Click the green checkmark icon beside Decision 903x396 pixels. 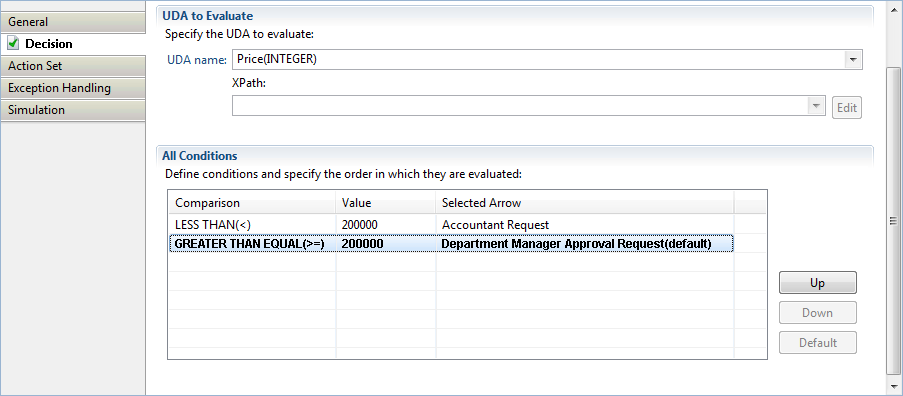coord(14,44)
